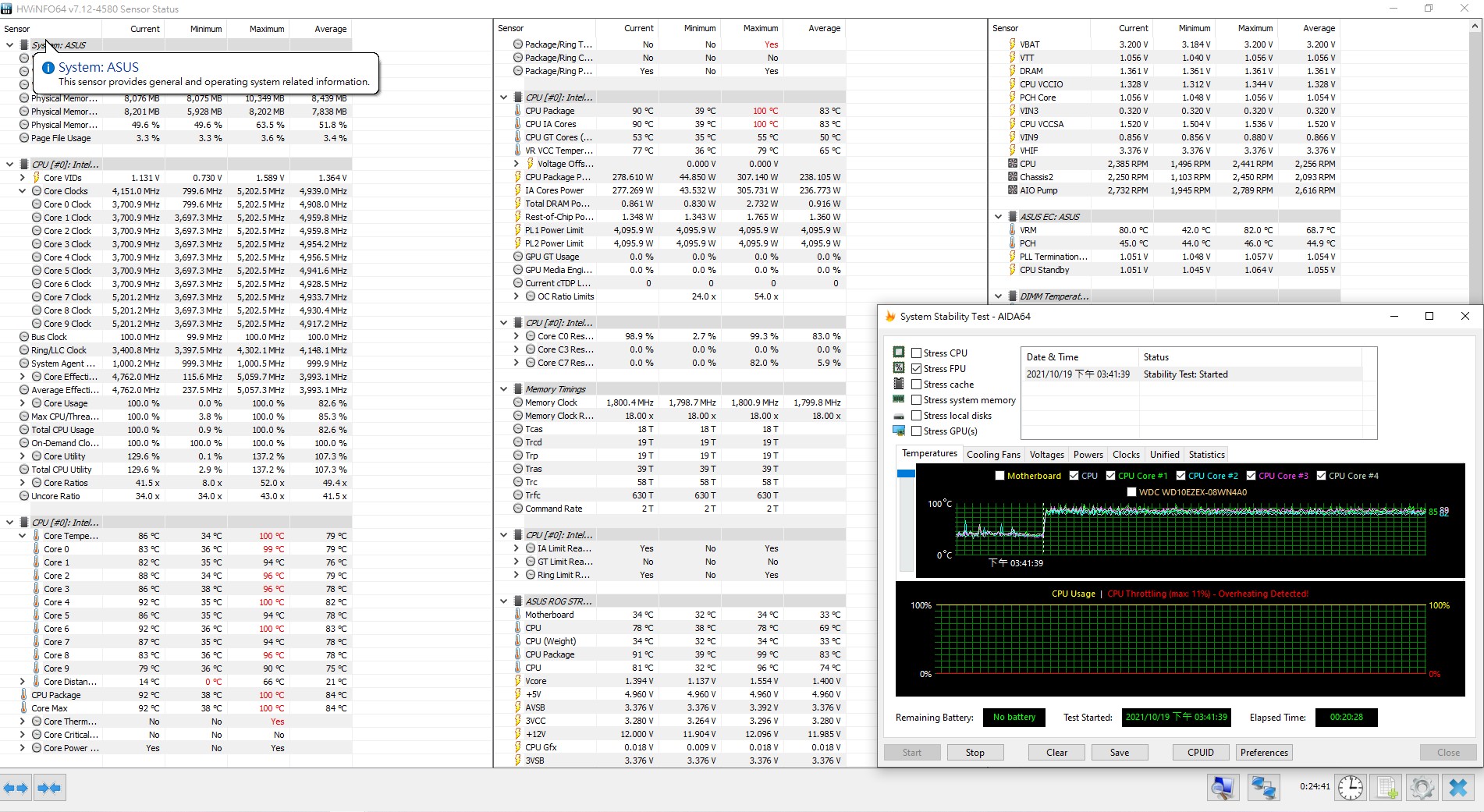The image size is (1484, 812).
Task: Expand the Core VIDs row
Action: (23, 178)
